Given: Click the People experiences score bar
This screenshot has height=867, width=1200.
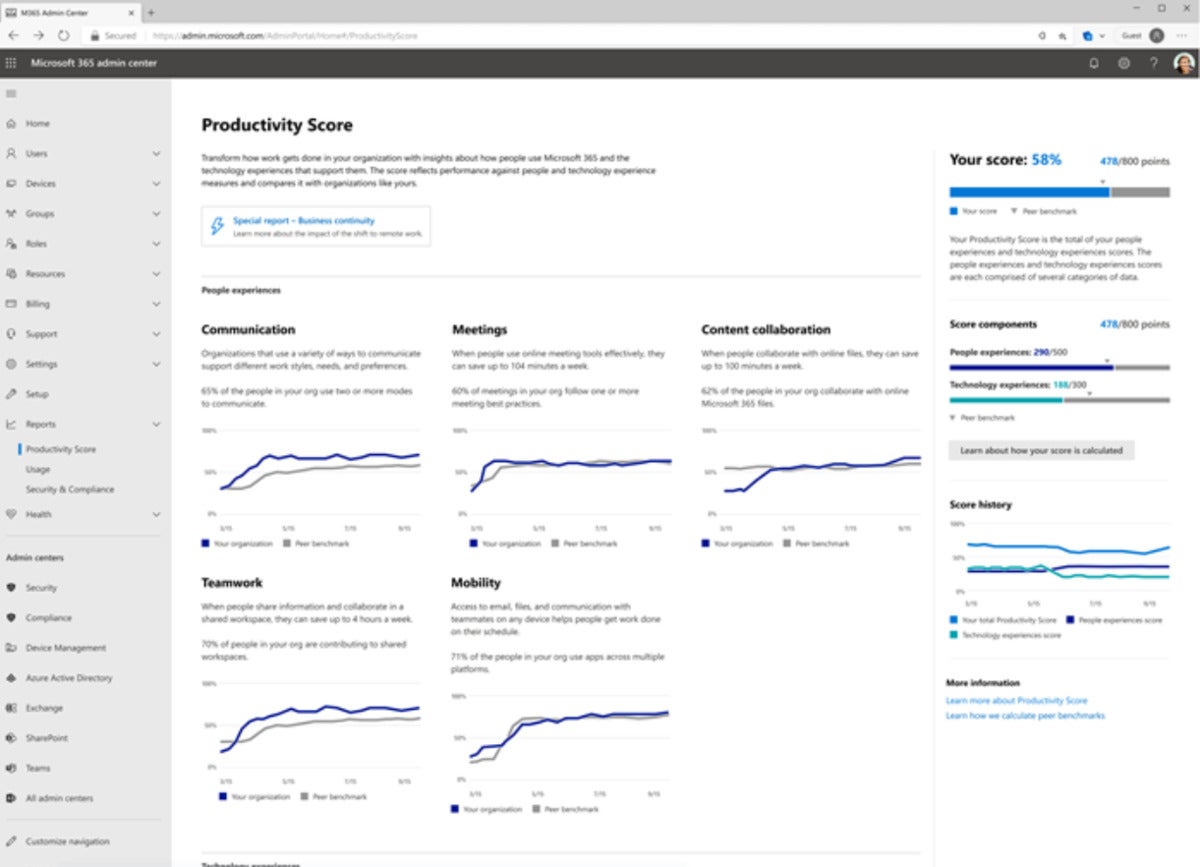Looking at the screenshot, I should [x=1059, y=368].
